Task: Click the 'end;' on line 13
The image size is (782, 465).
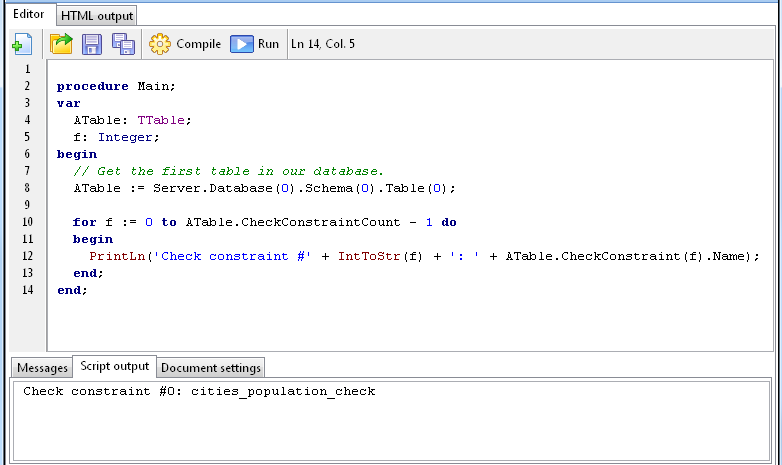Action: tap(88, 273)
